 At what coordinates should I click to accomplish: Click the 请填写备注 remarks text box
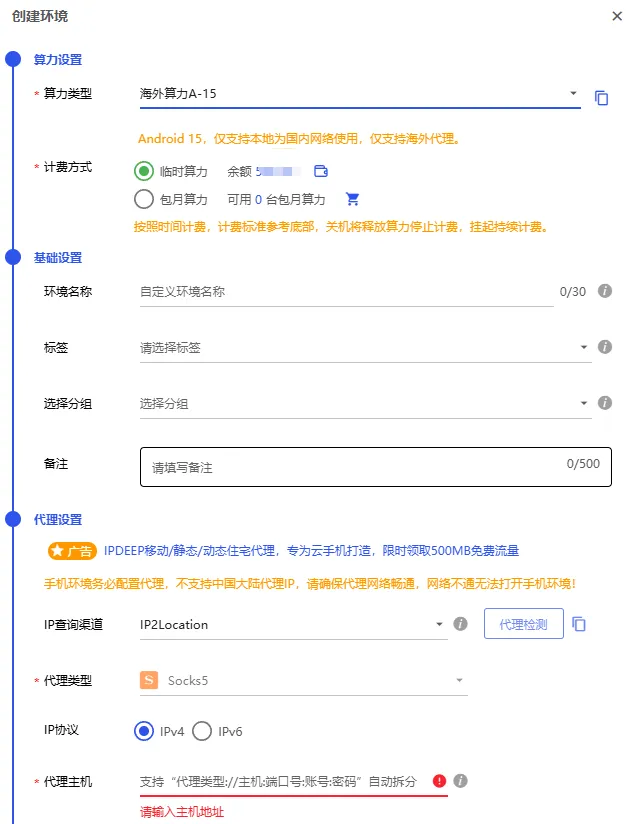376,467
